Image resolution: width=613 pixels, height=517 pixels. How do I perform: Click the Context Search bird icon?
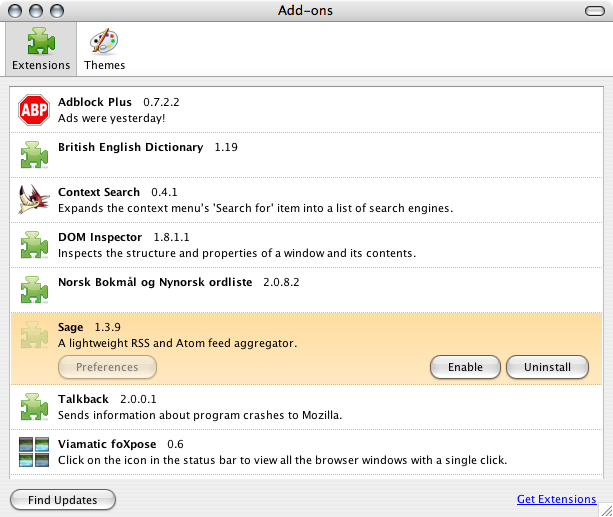(x=34, y=199)
